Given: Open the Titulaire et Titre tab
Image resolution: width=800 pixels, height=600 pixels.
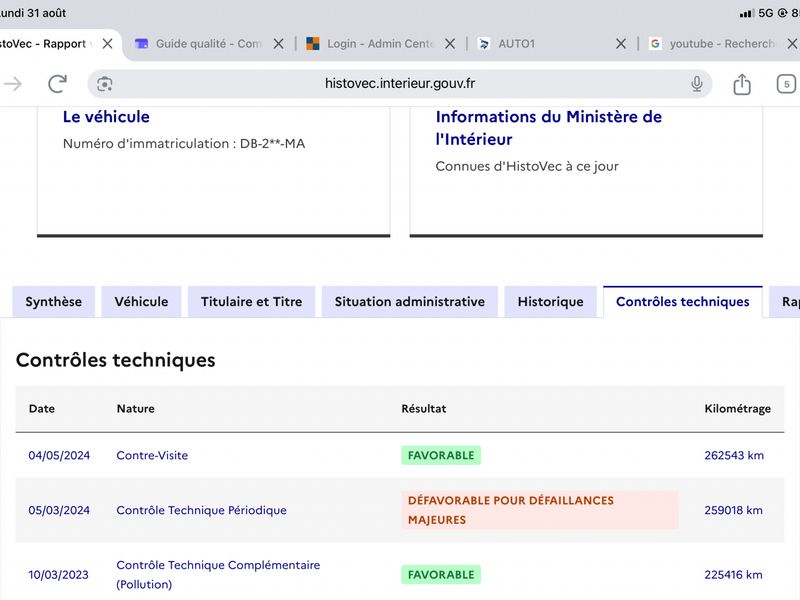Looking at the screenshot, I should click(x=252, y=302).
